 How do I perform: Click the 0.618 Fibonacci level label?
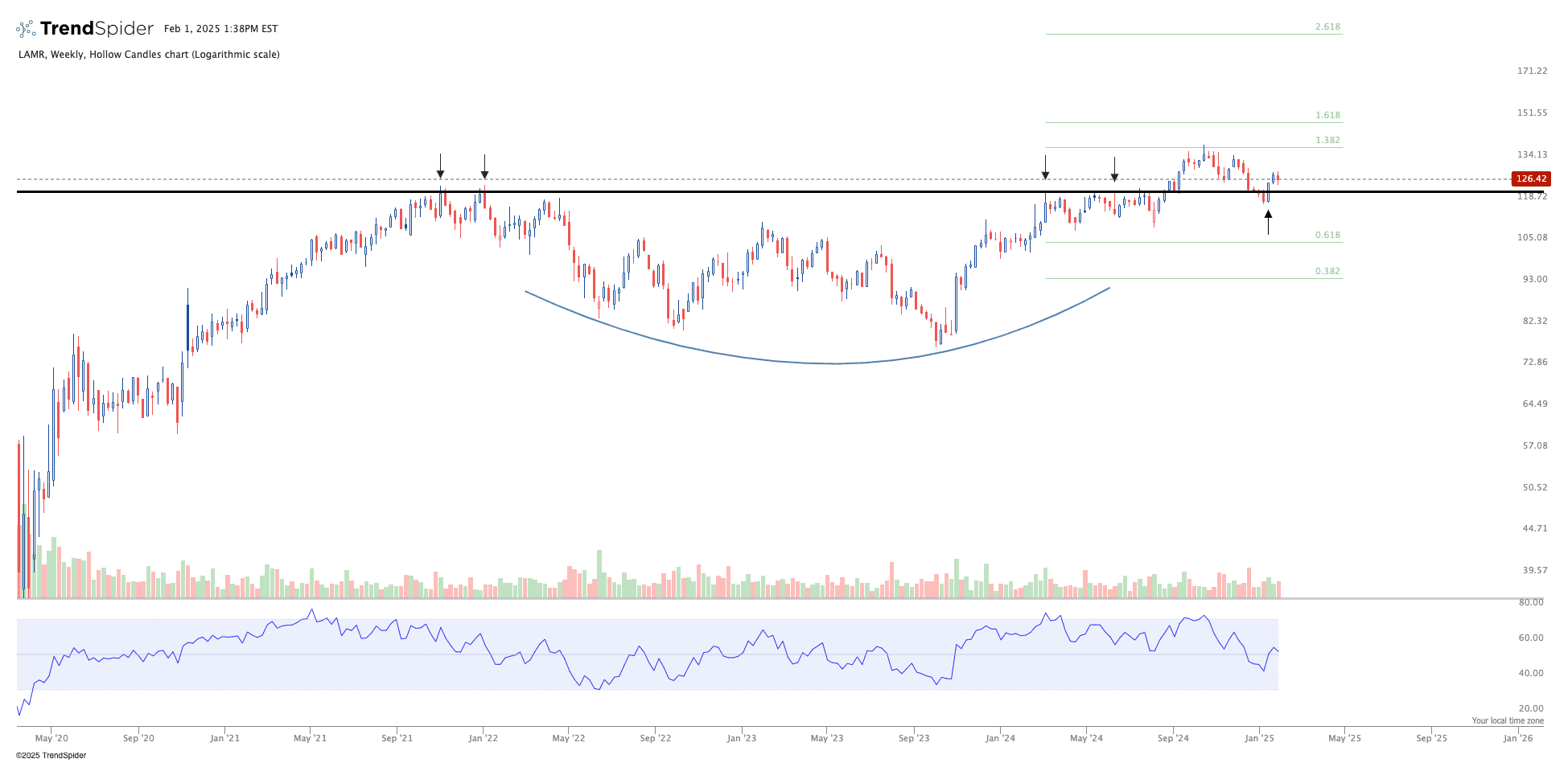pyautogui.click(x=1327, y=236)
